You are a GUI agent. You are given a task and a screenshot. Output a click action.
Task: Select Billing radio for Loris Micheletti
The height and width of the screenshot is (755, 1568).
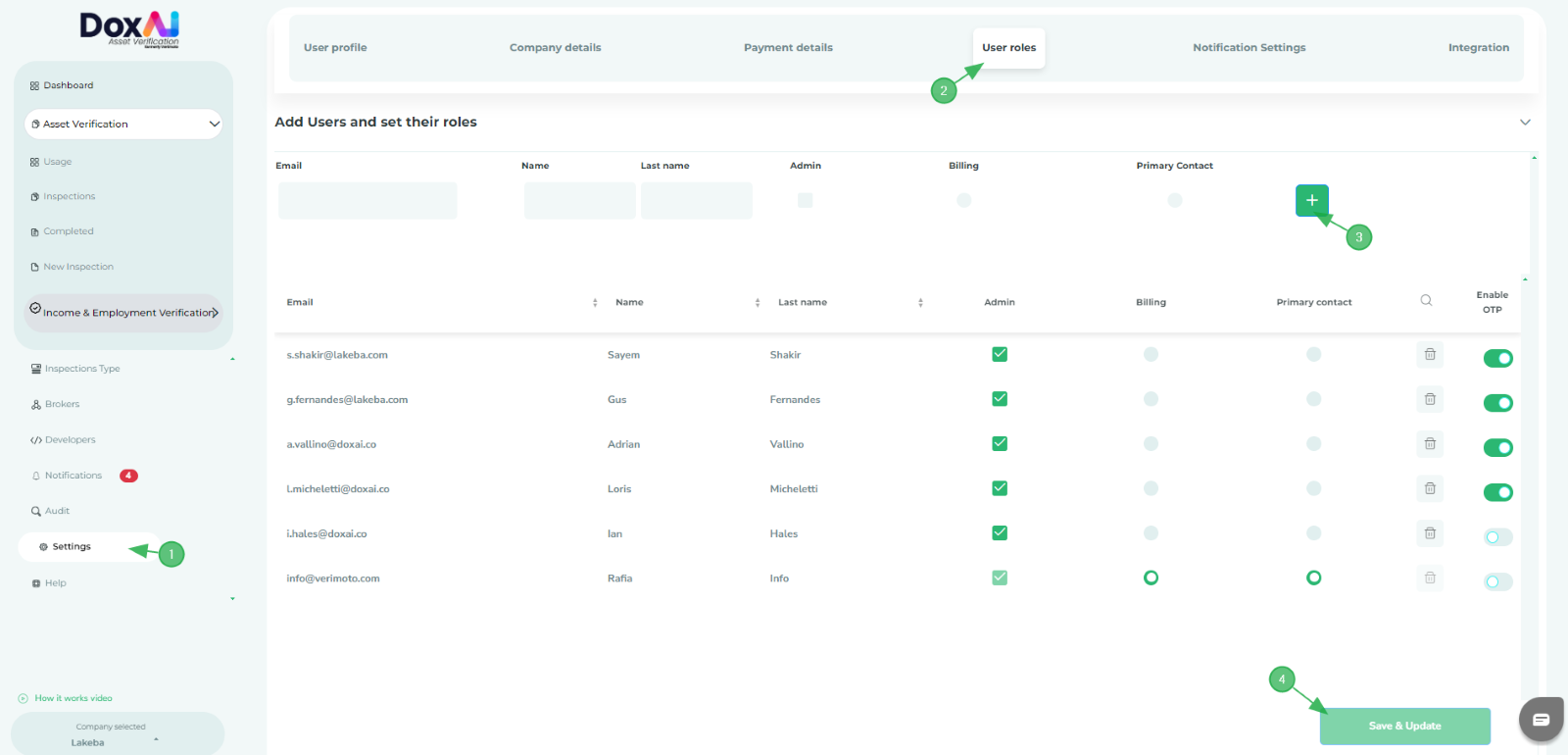click(x=1151, y=488)
